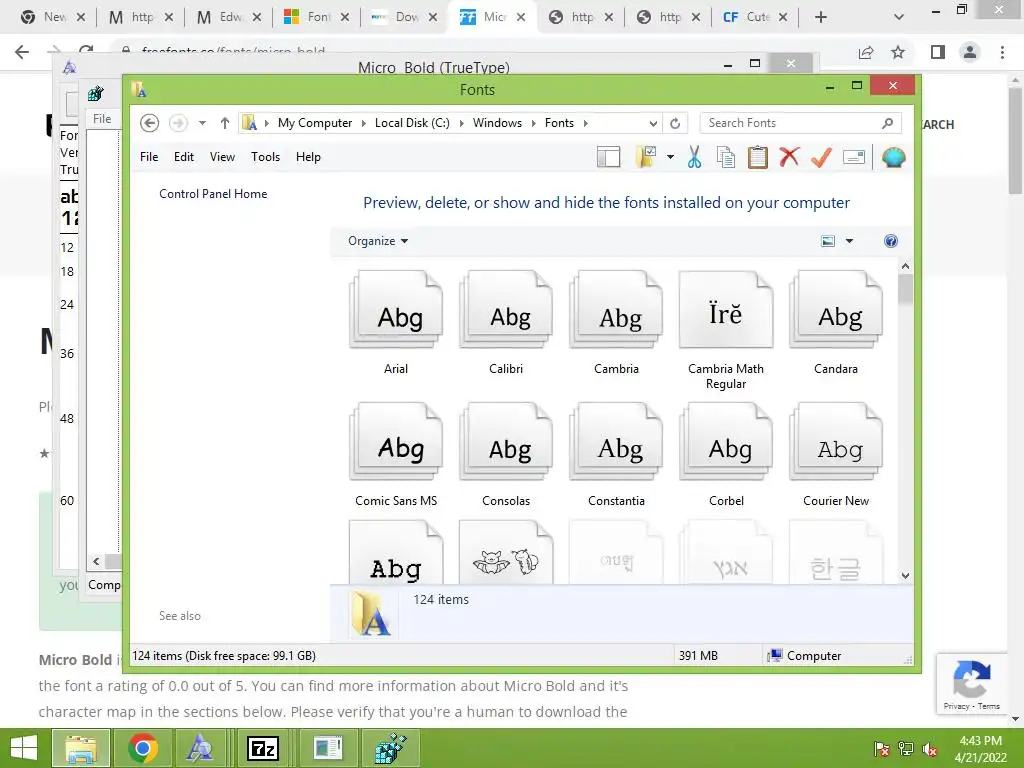Open the Control Panel Home link
This screenshot has width=1024, height=768.
click(213, 194)
